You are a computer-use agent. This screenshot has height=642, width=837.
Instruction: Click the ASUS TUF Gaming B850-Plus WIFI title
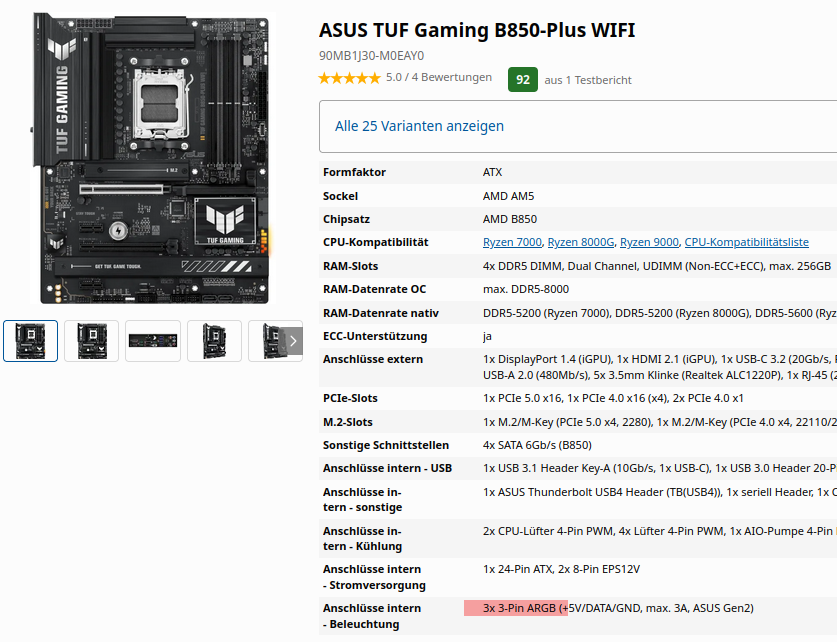click(x=477, y=30)
